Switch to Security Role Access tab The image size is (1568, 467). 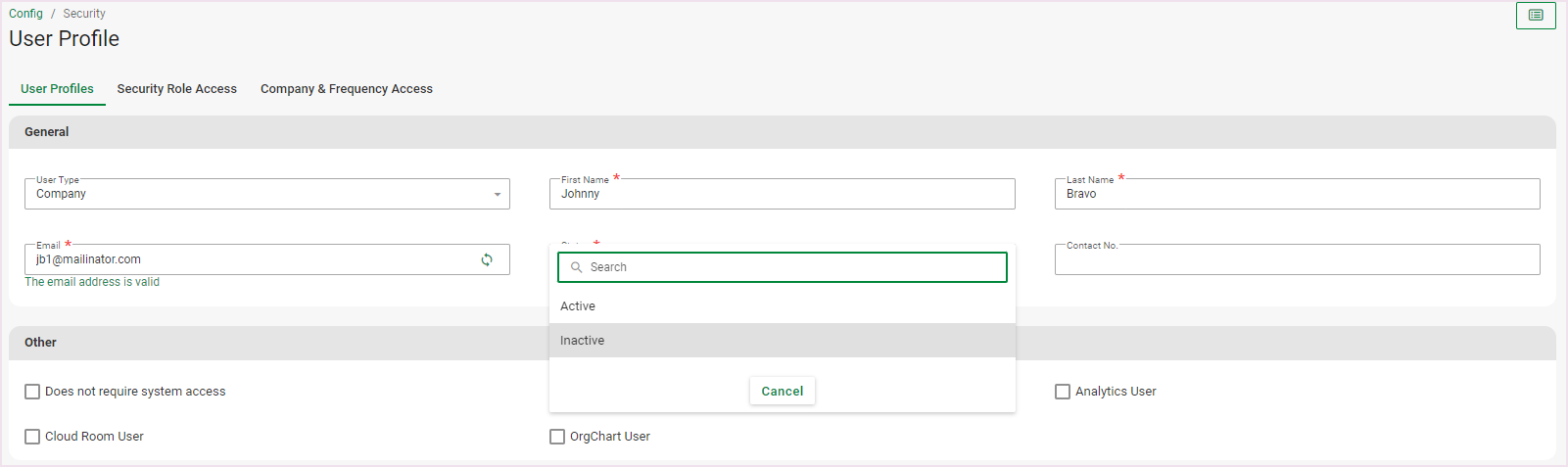click(x=176, y=89)
